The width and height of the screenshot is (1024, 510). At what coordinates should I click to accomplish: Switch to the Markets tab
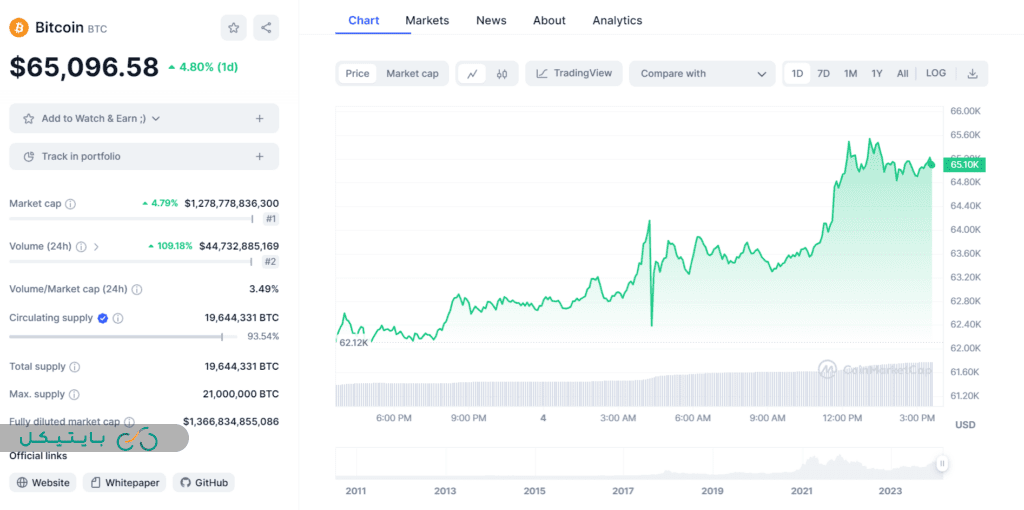[x=427, y=20]
